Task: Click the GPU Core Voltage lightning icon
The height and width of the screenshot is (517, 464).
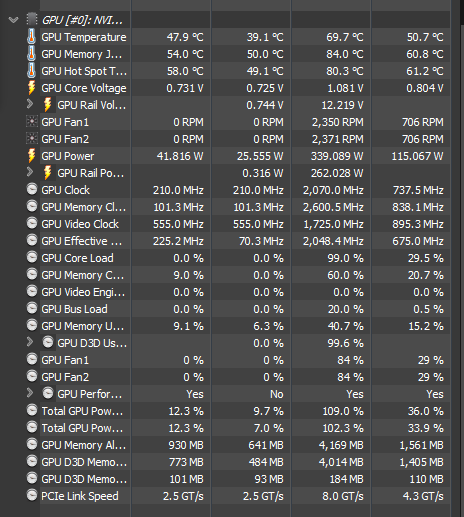Action: [x=31, y=88]
